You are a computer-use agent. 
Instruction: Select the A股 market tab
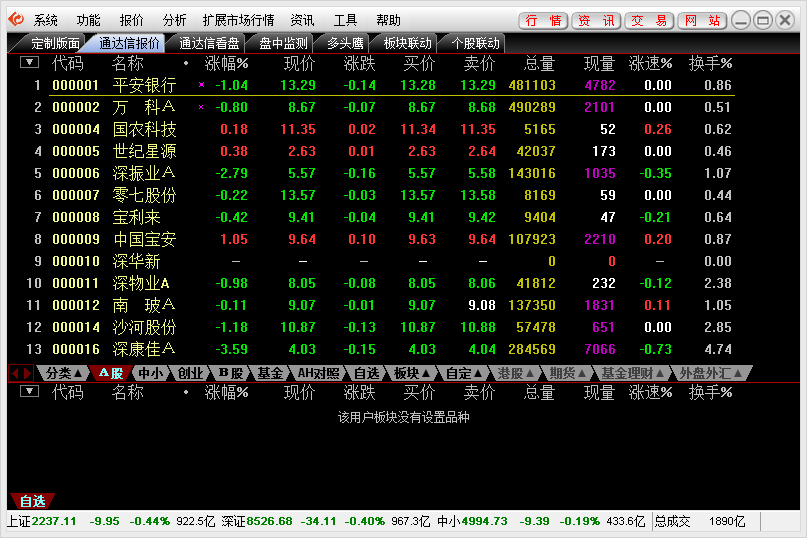point(111,373)
